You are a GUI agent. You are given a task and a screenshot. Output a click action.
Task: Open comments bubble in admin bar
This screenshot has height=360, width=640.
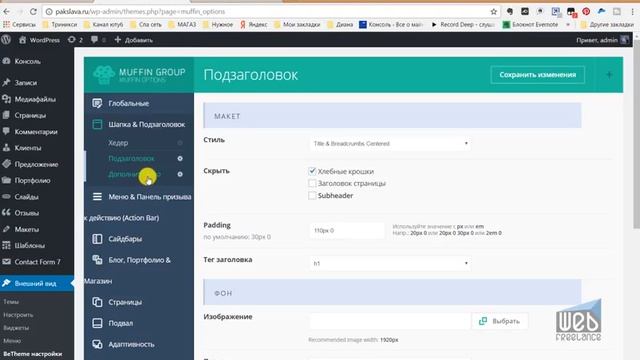click(x=98, y=40)
